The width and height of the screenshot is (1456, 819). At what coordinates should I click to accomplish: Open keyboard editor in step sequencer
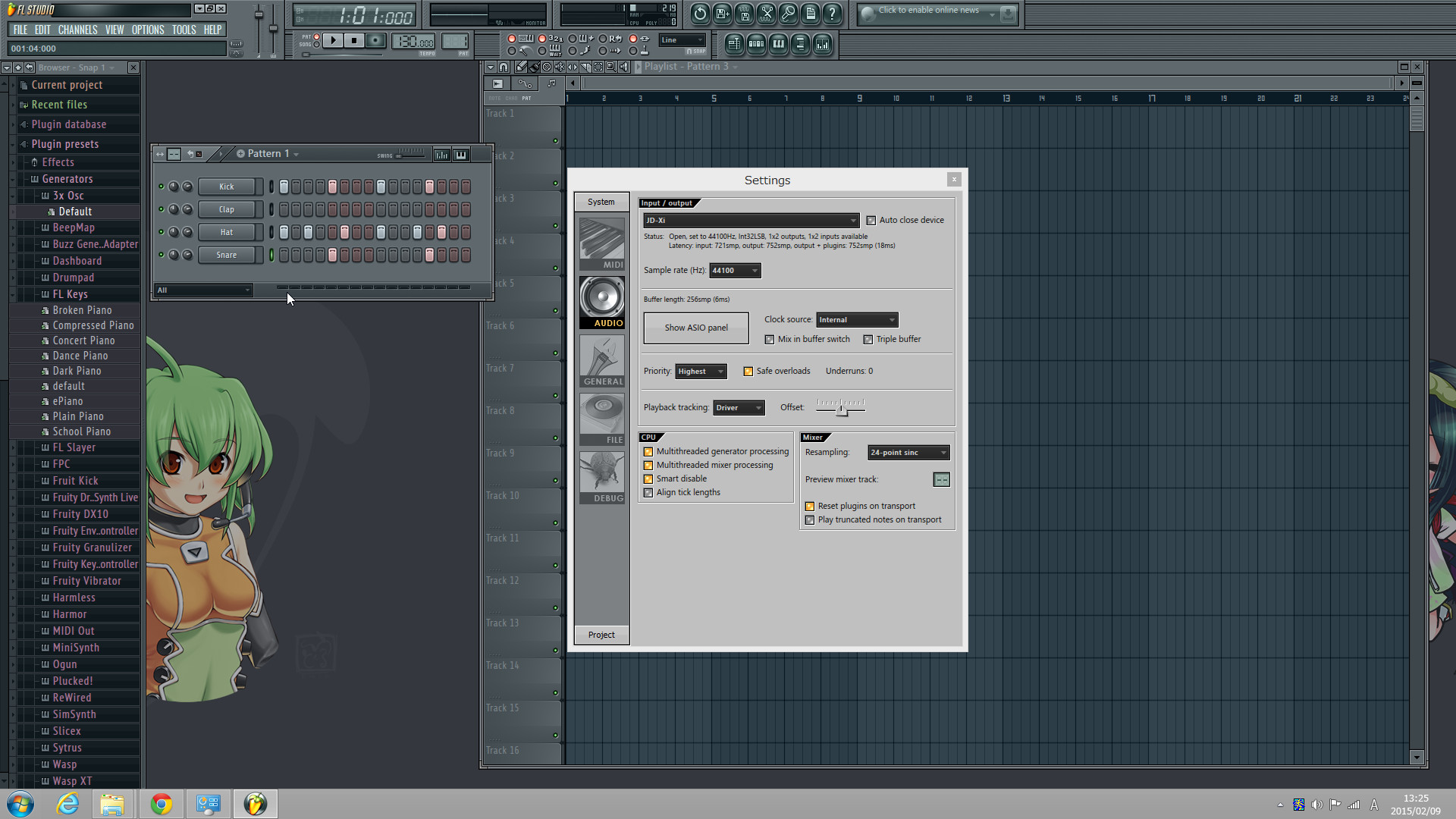coord(460,155)
